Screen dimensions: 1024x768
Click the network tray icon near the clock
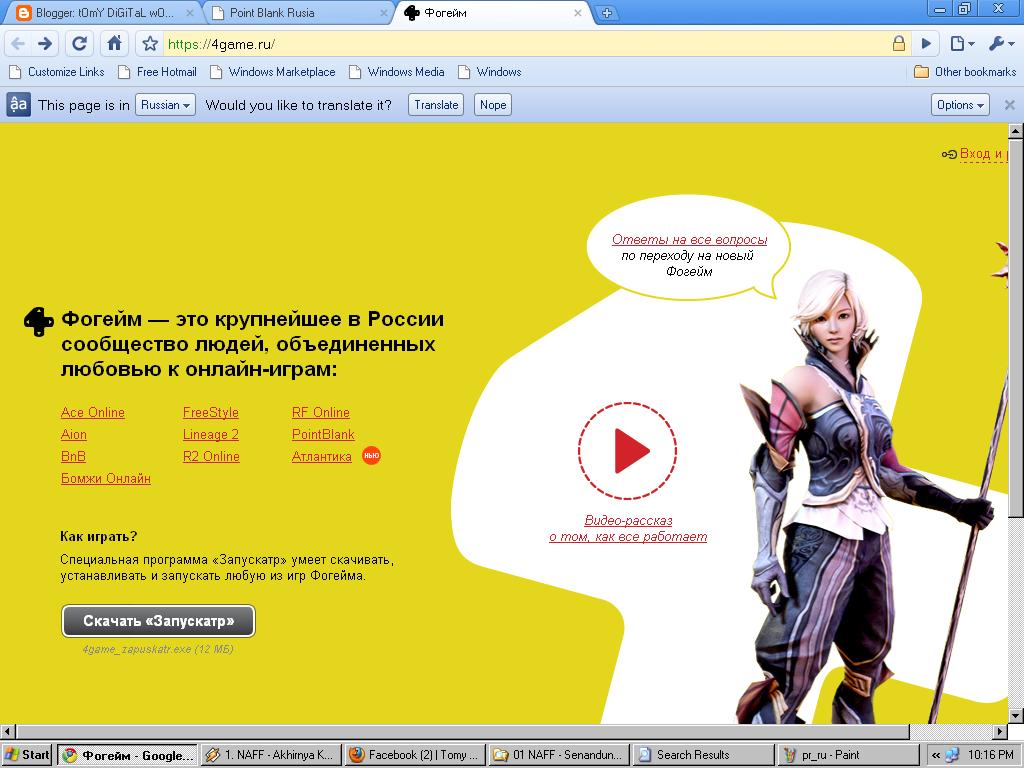(x=953, y=755)
